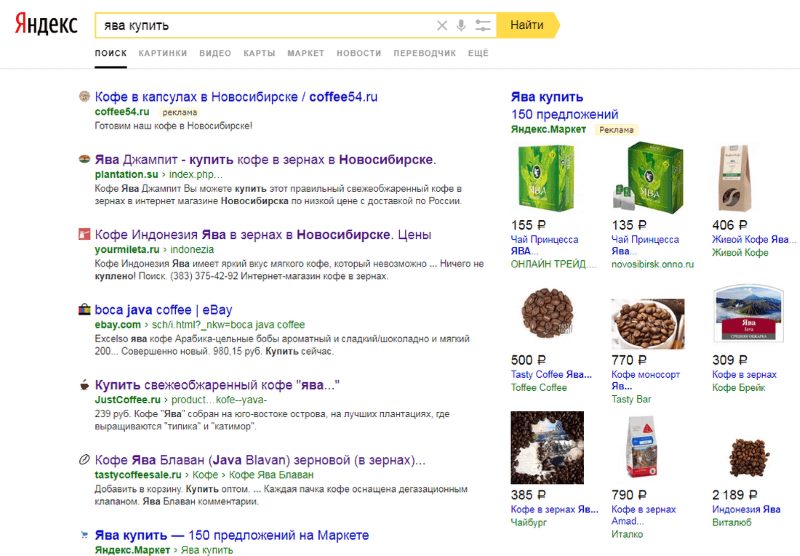The height and width of the screenshot is (556, 800).
Task: Clear the search query with the X icon
Action: click(442, 26)
